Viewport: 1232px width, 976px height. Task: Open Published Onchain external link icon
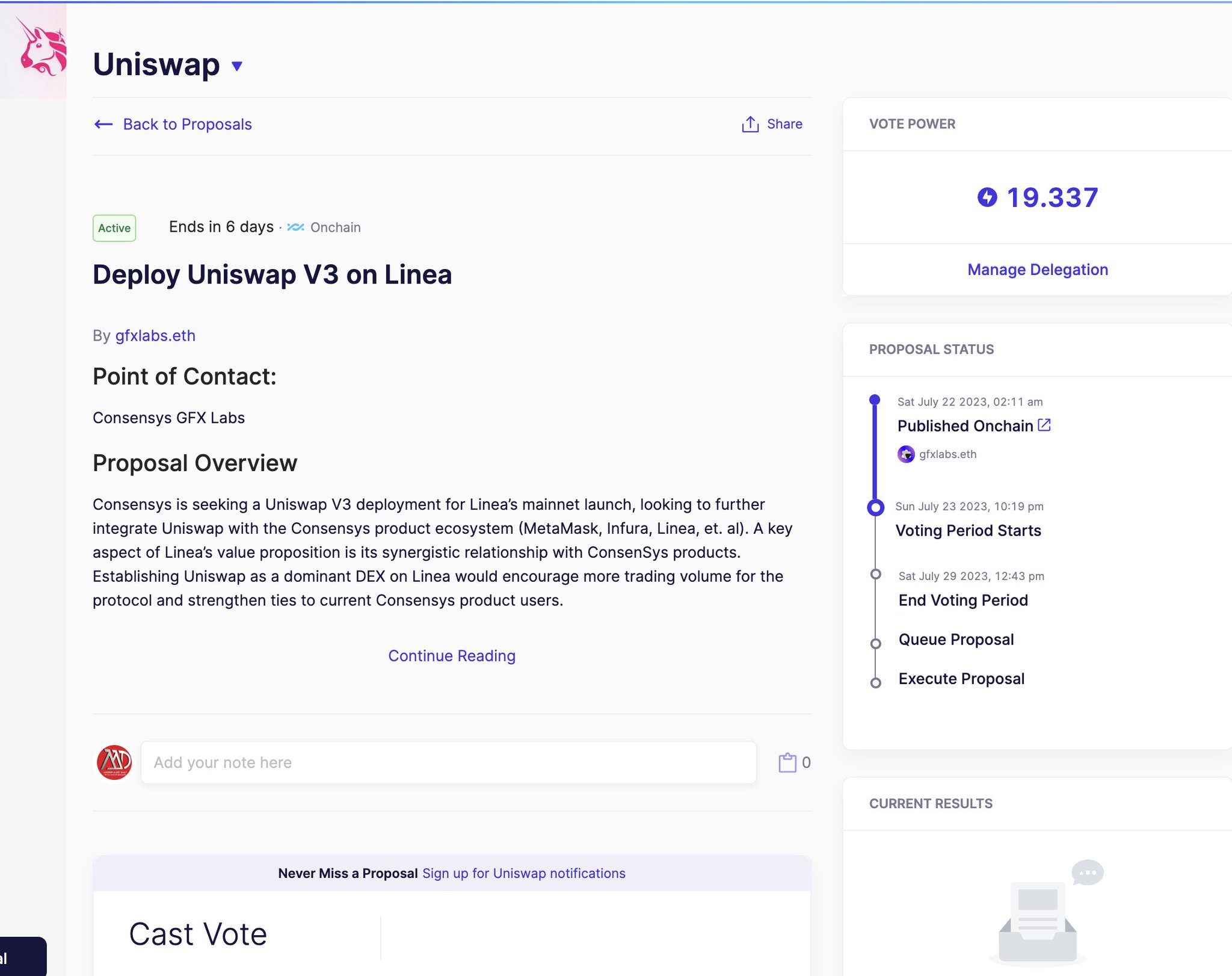(x=1044, y=425)
